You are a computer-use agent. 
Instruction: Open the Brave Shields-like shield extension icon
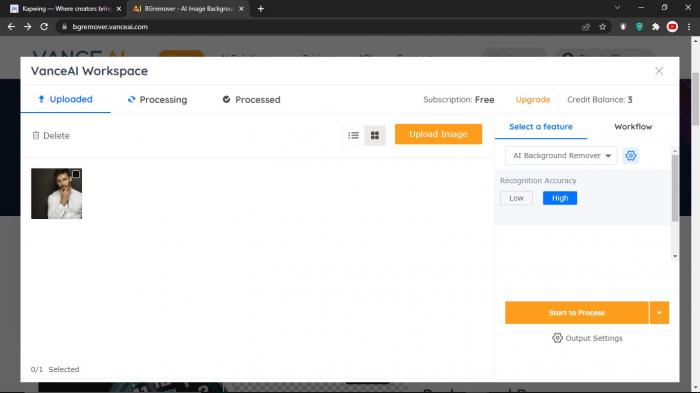[x=623, y=27]
